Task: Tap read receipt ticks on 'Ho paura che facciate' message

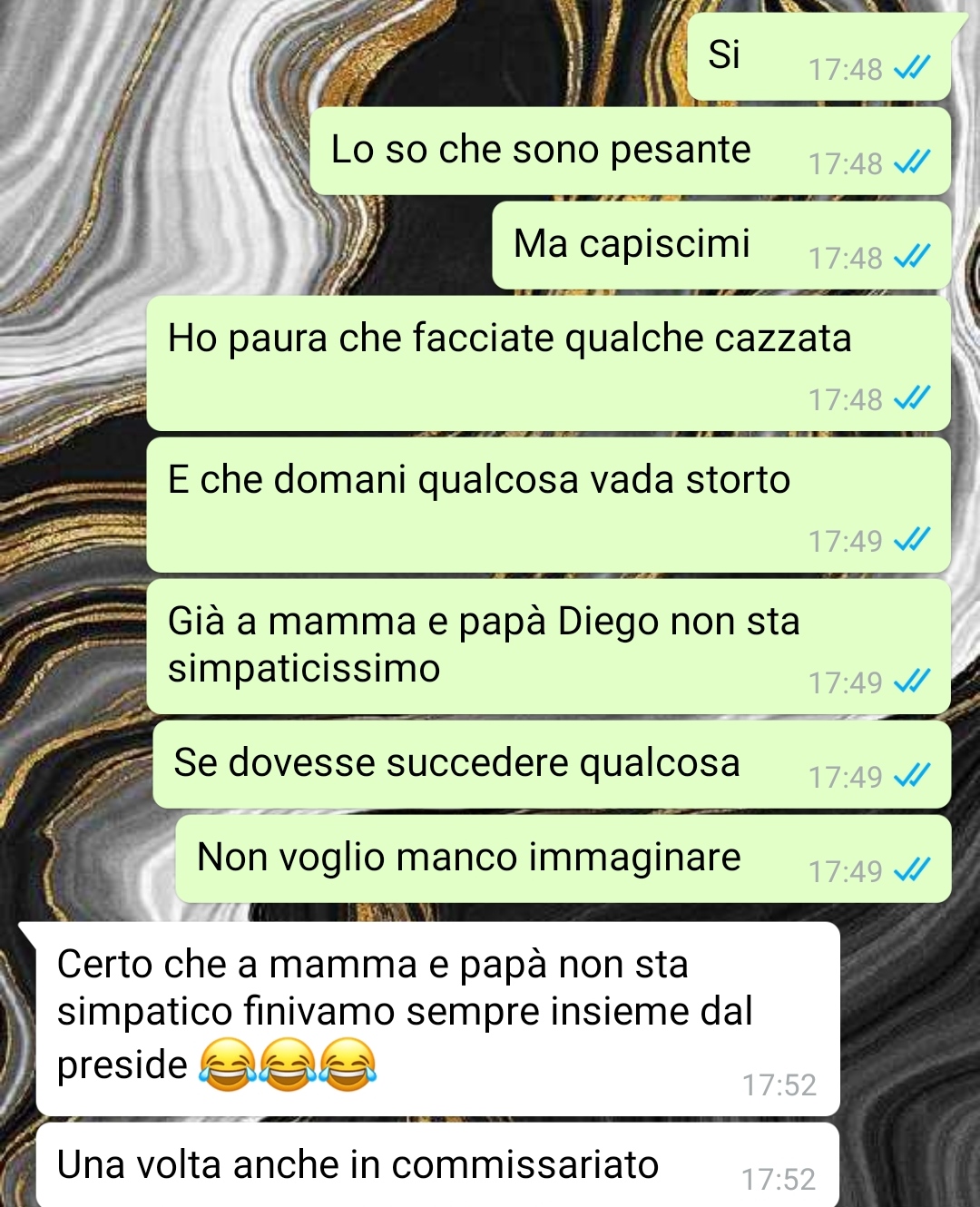Action: coord(912,398)
